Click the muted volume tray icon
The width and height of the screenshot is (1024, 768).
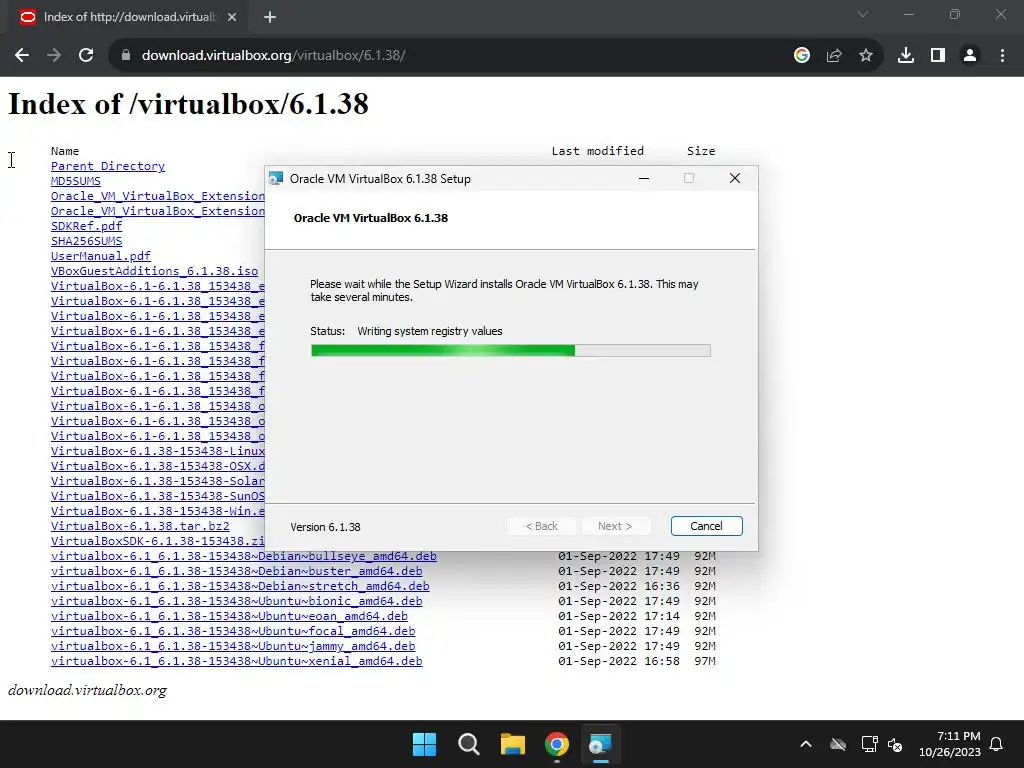[895, 744]
